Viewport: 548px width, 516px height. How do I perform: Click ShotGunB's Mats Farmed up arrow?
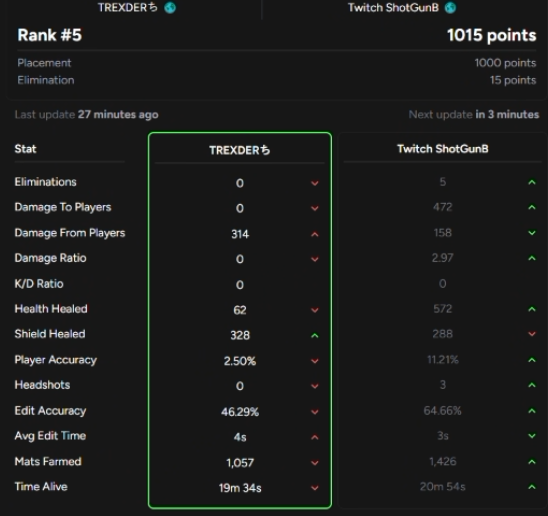coord(532,462)
